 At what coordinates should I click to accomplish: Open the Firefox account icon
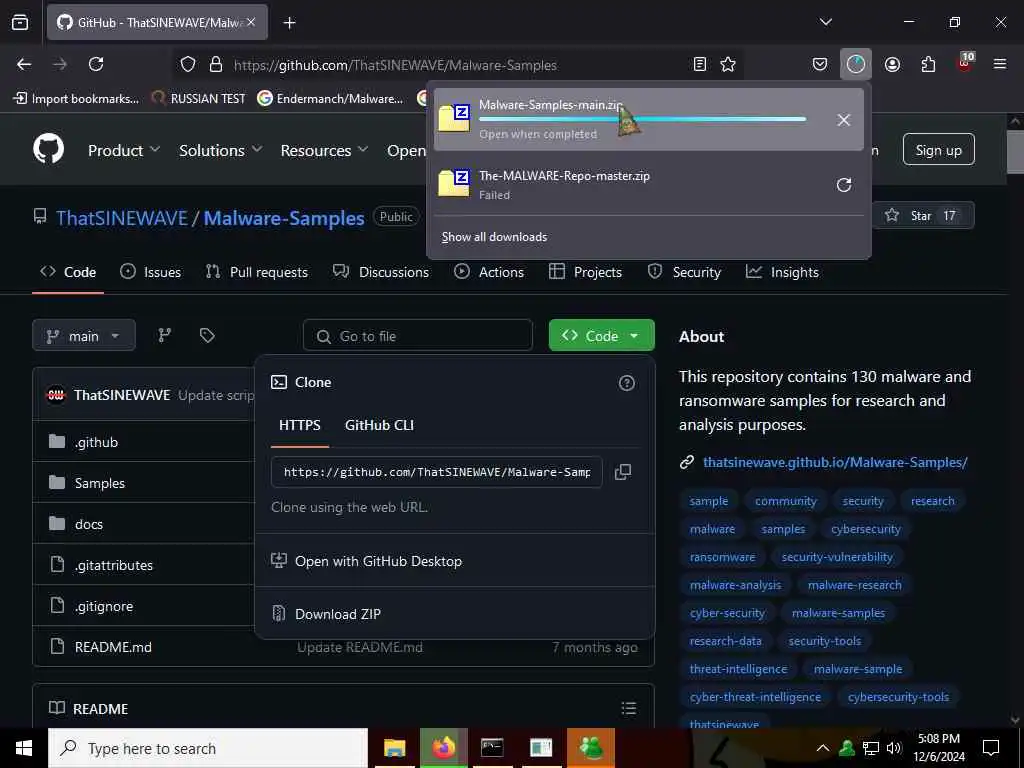tap(892, 64)
